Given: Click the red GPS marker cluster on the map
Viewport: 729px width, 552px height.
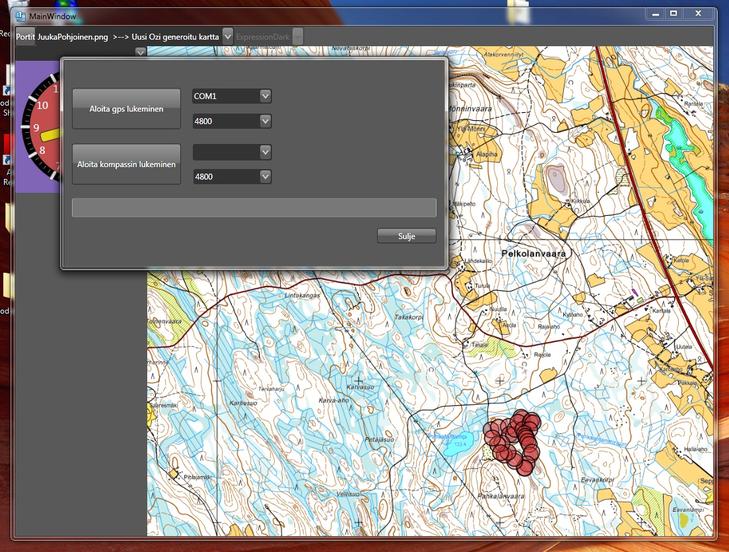Looking at the screenshot, I should pos(514,440).
